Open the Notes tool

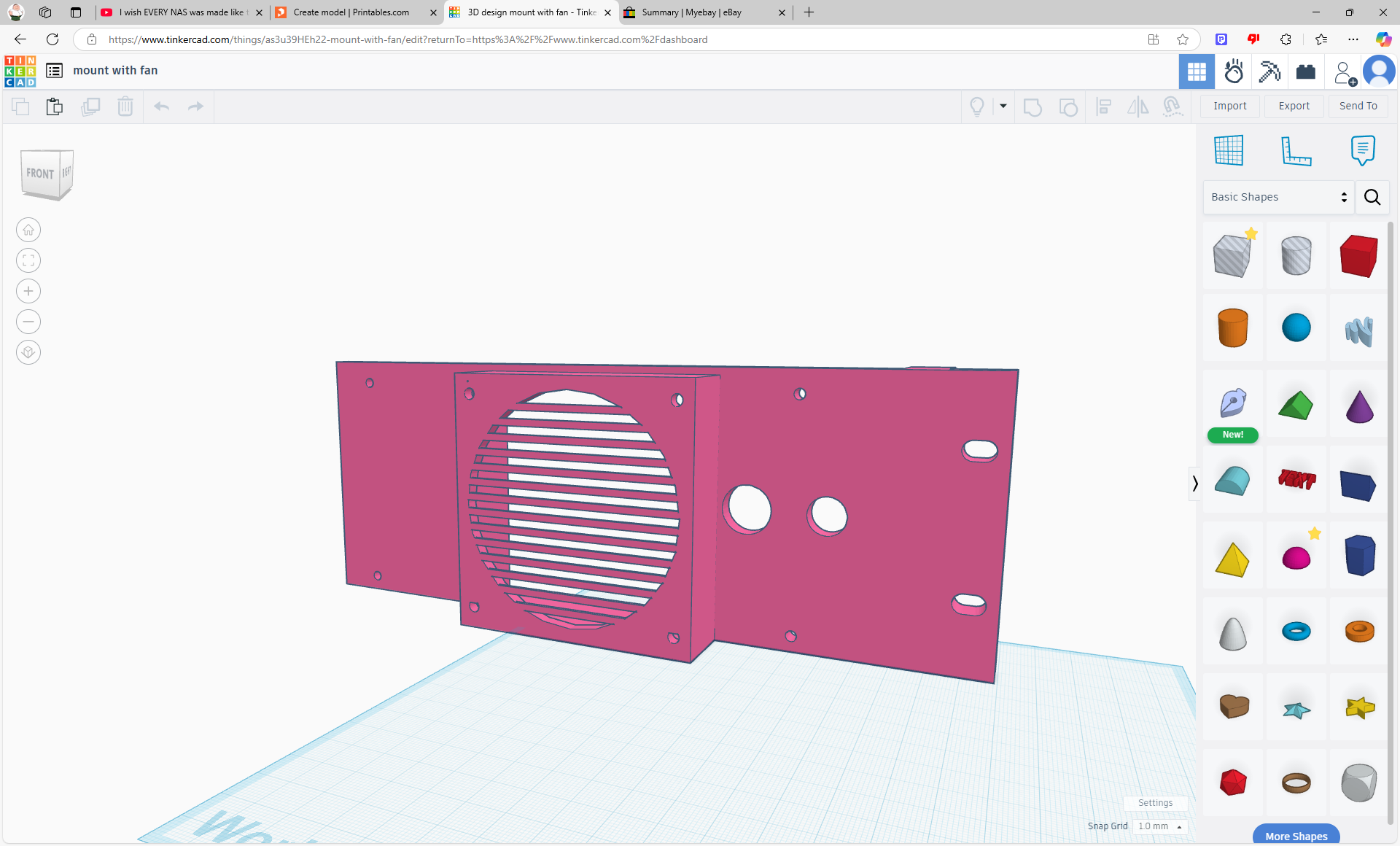point(1362,150)
